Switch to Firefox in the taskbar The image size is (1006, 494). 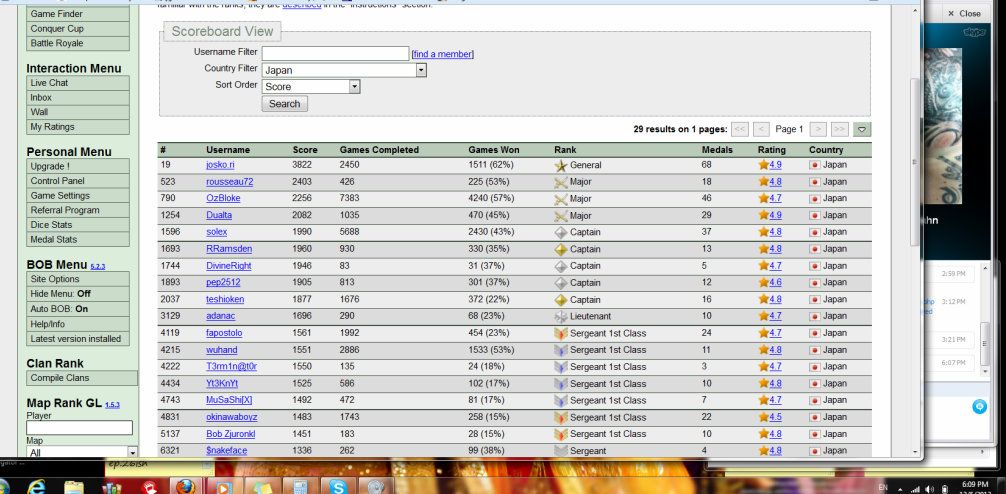[x=185, y=486]
